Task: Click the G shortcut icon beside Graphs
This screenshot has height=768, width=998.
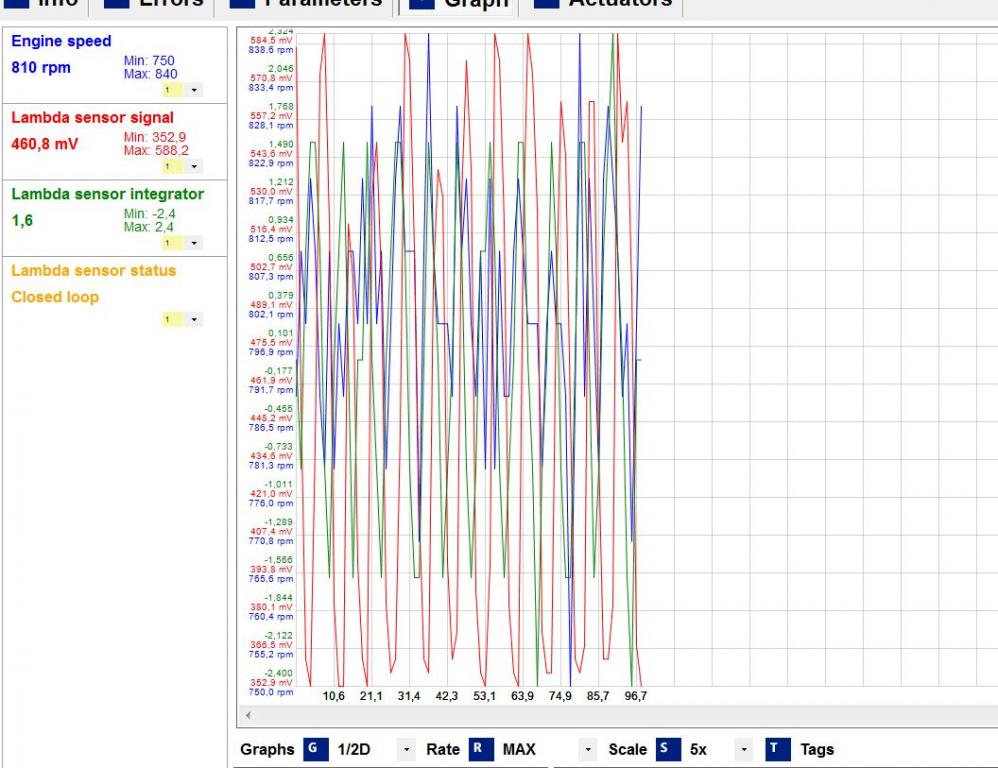Action: [x=316, y=749]
